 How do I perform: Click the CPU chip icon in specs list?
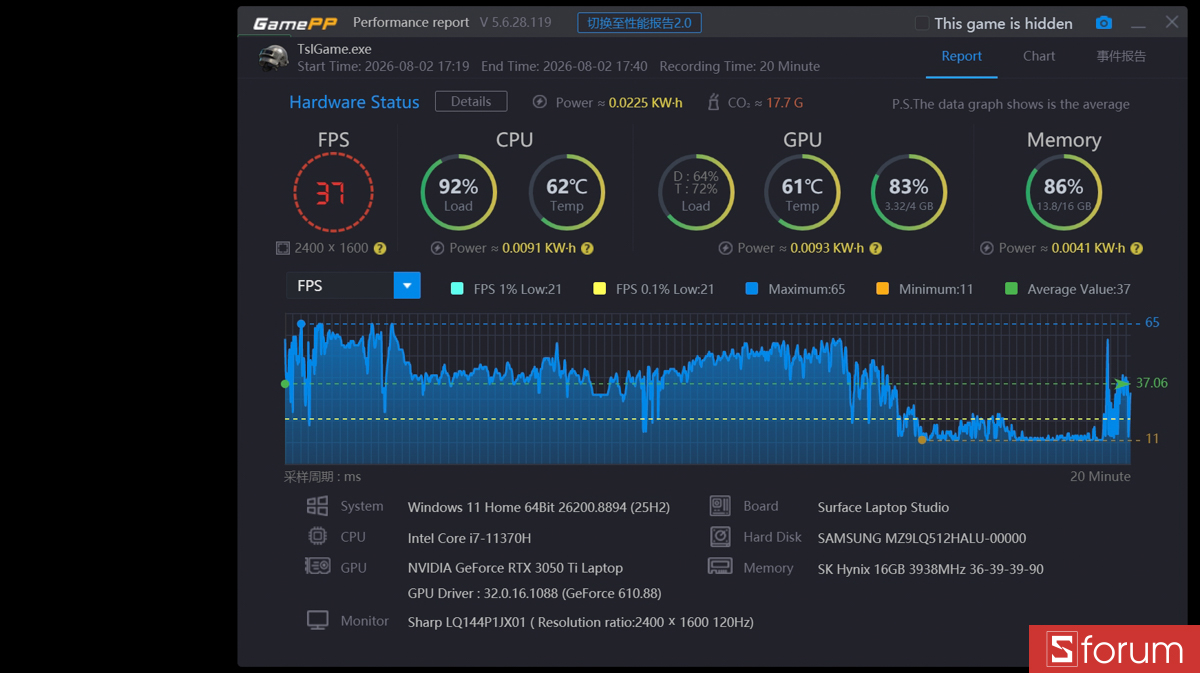pyautogui.click(x=317, y=536)
